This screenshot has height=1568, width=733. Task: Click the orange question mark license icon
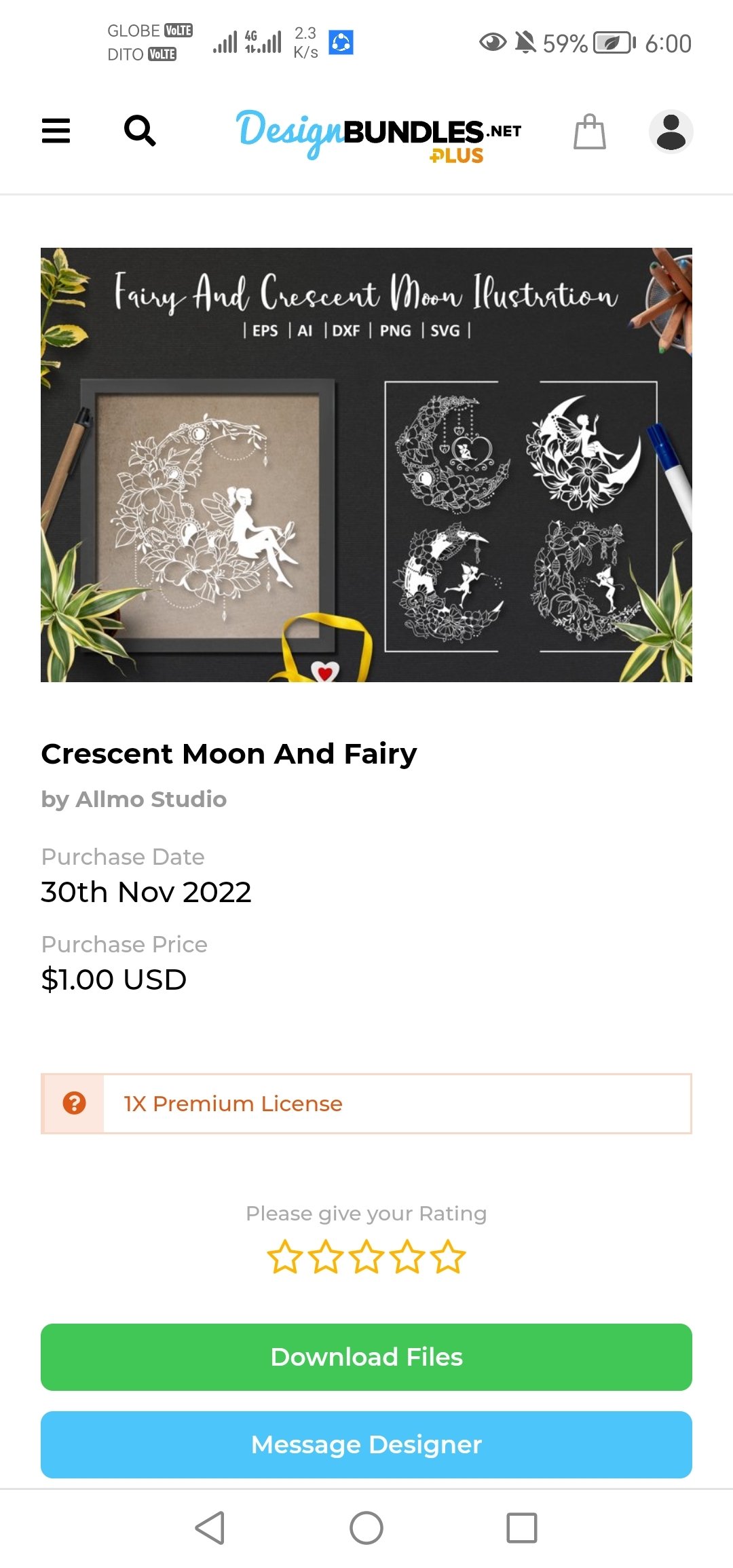[74, 1103]
